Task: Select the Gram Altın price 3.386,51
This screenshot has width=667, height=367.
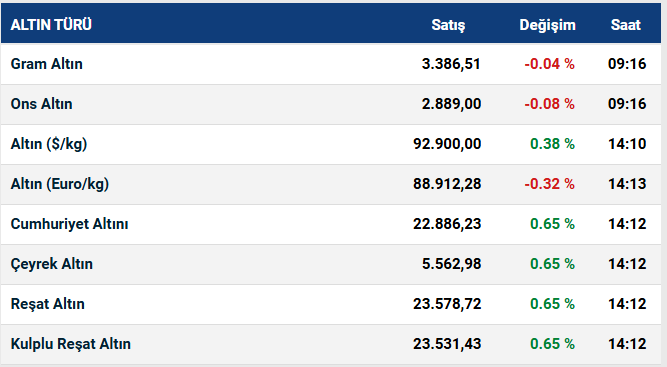Action: point(451,64)
